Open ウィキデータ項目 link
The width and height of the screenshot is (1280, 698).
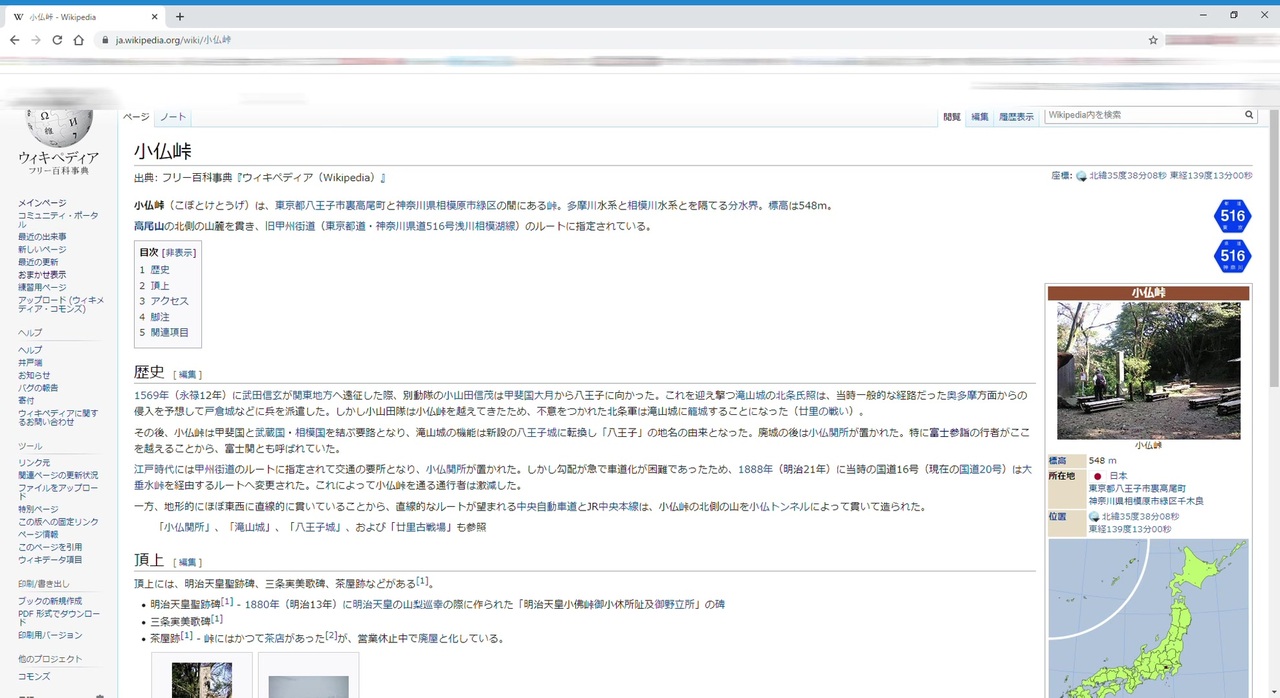coord(50,560)
